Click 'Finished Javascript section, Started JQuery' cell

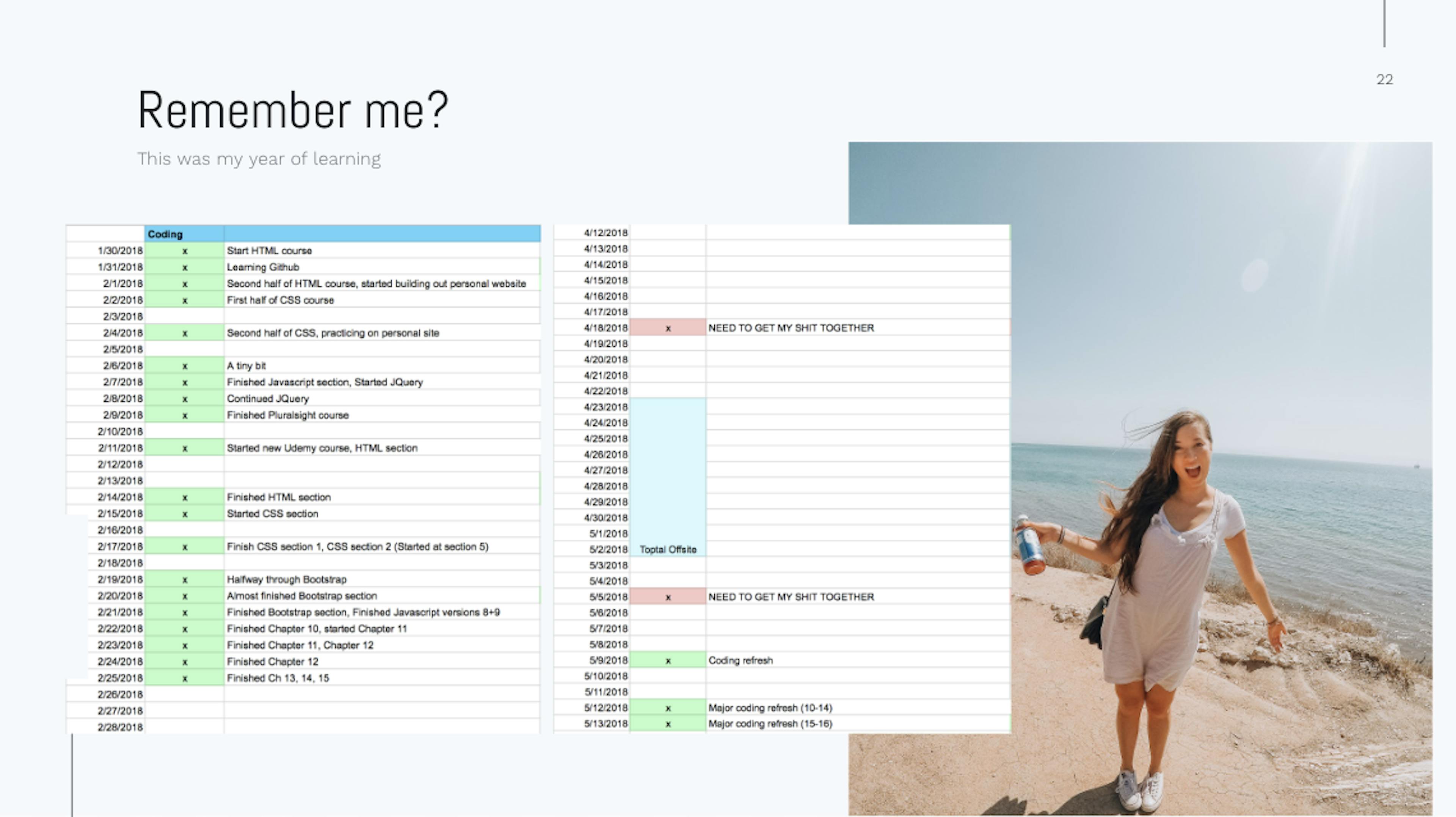382,382
